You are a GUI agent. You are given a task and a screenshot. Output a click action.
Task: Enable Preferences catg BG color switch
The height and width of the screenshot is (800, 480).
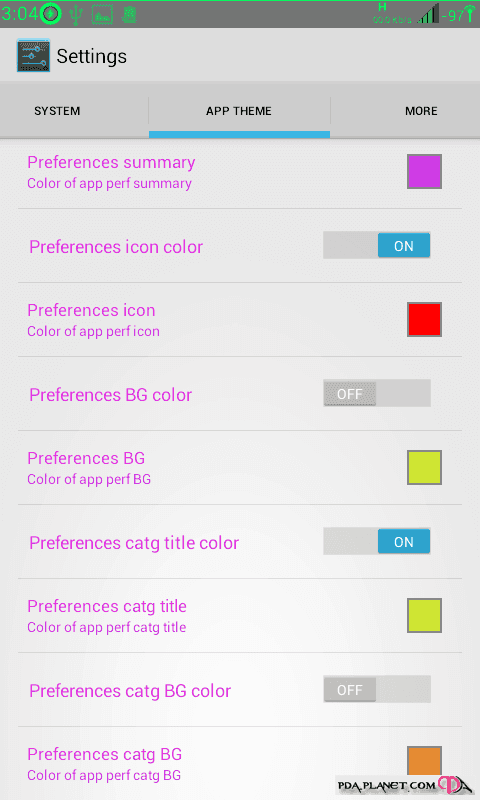pos(377,689)
